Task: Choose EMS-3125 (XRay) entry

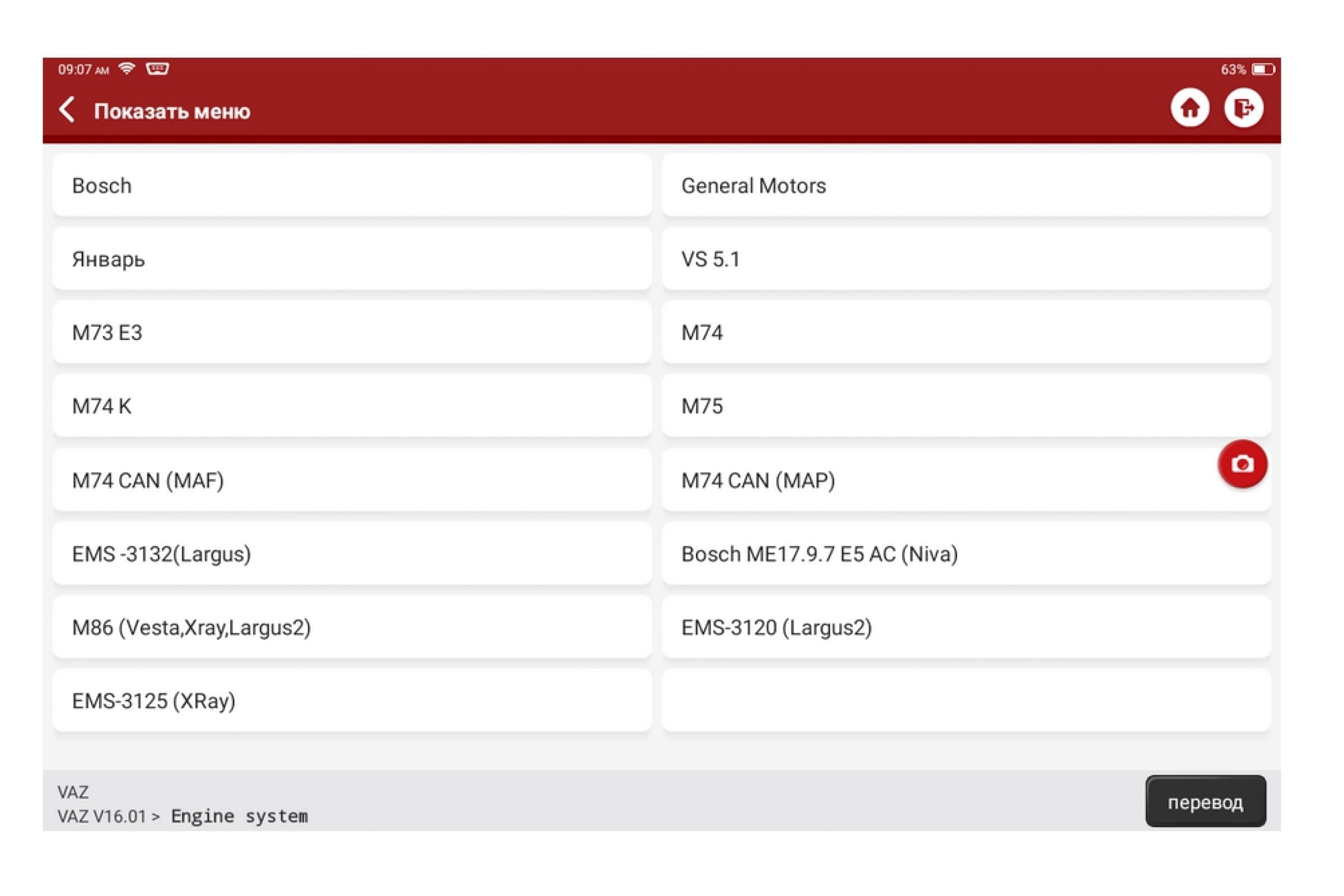Action: click(352, 701)
